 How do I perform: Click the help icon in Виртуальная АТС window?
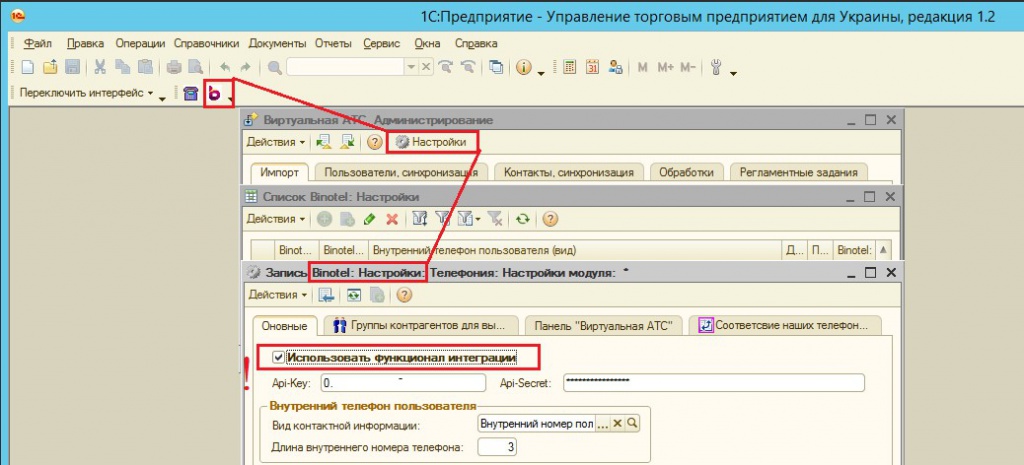point(374,142)
